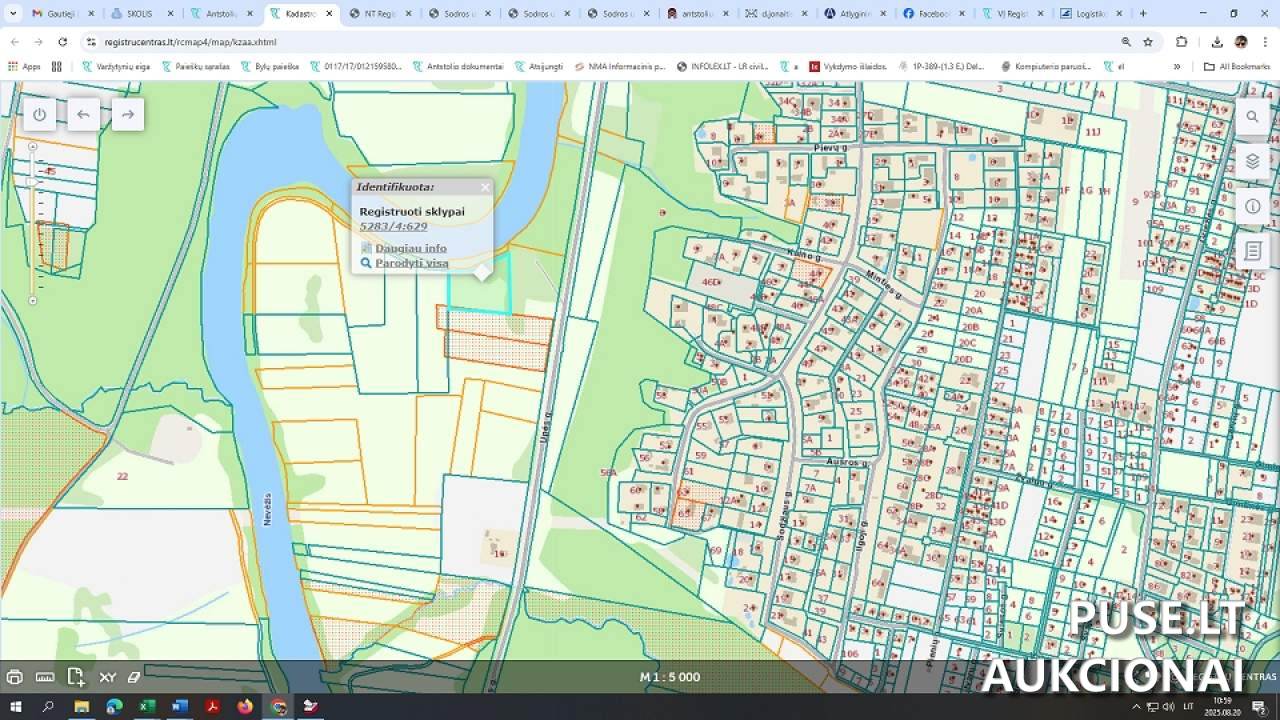Image resolution: width=1280 pixels, height=720 pixels.
Task: Open Excel from the Windows taskbar
Action: (147, 707)
